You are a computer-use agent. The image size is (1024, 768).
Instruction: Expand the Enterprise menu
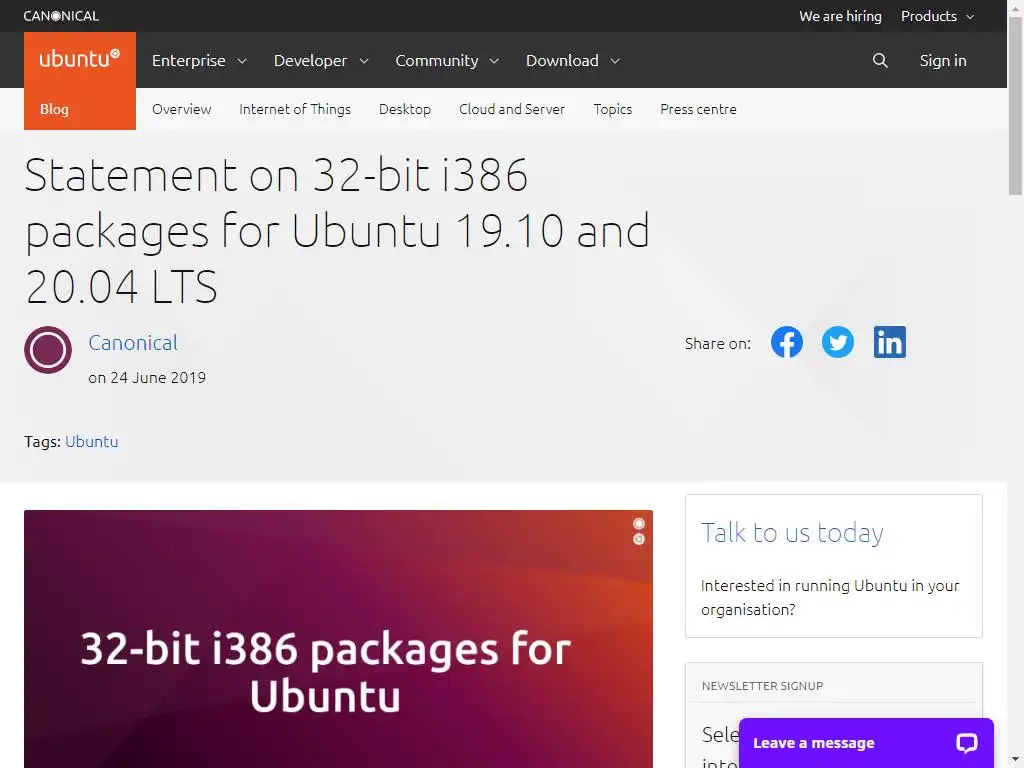pos(199,60)
